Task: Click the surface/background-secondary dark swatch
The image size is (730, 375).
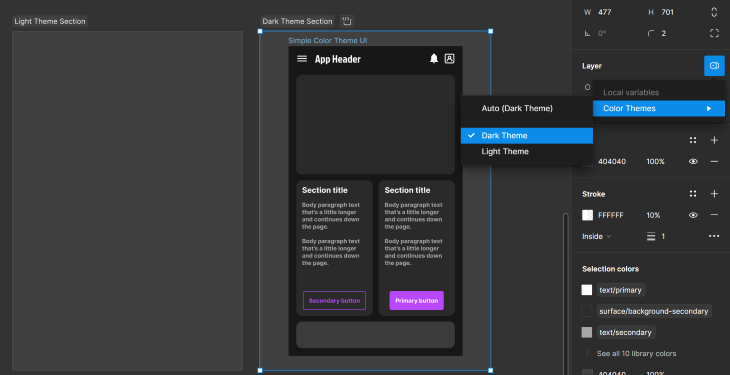Action: (587, 311)
